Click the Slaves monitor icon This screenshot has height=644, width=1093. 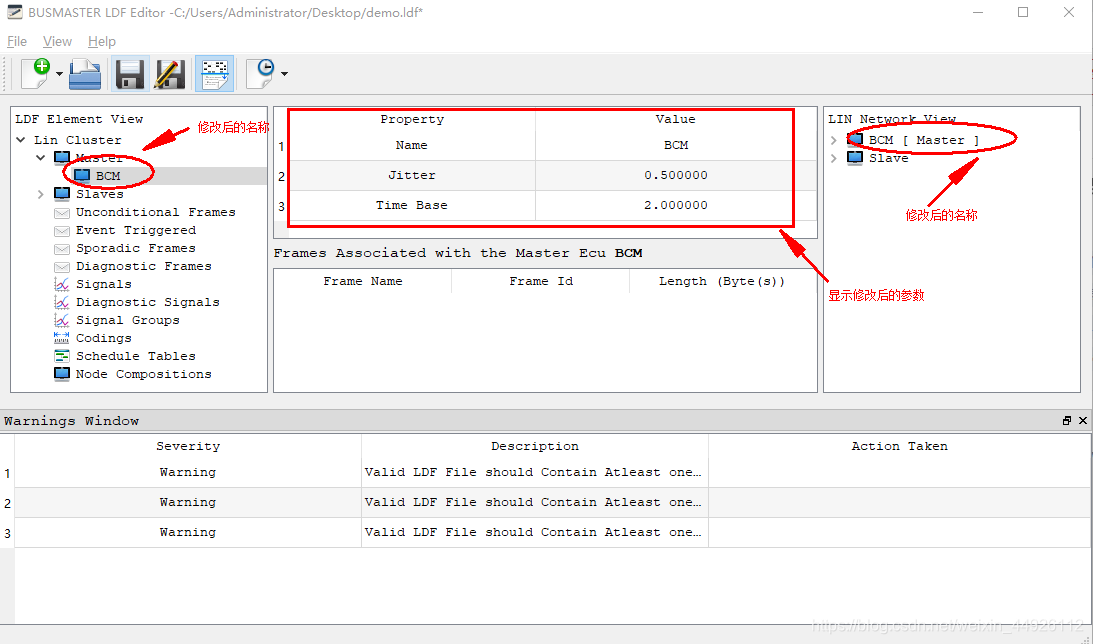coord(62,194)
